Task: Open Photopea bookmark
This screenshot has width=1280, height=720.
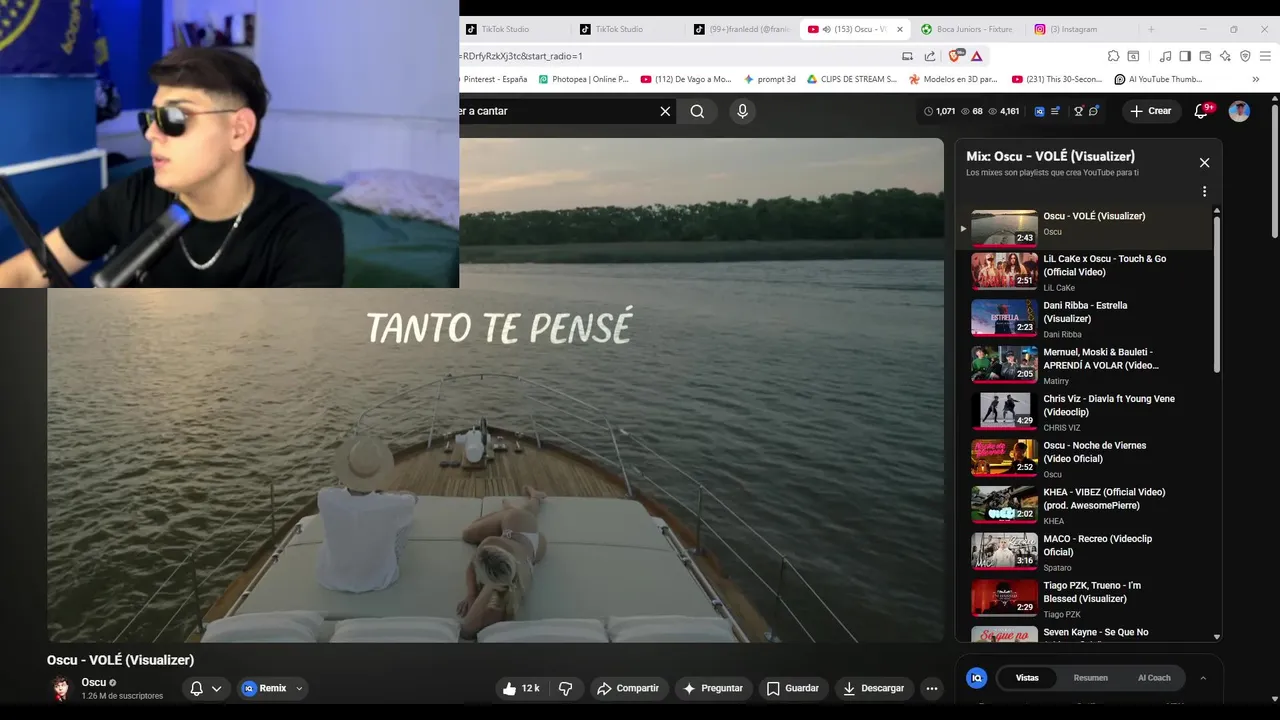Action: [x=584, y=79]
